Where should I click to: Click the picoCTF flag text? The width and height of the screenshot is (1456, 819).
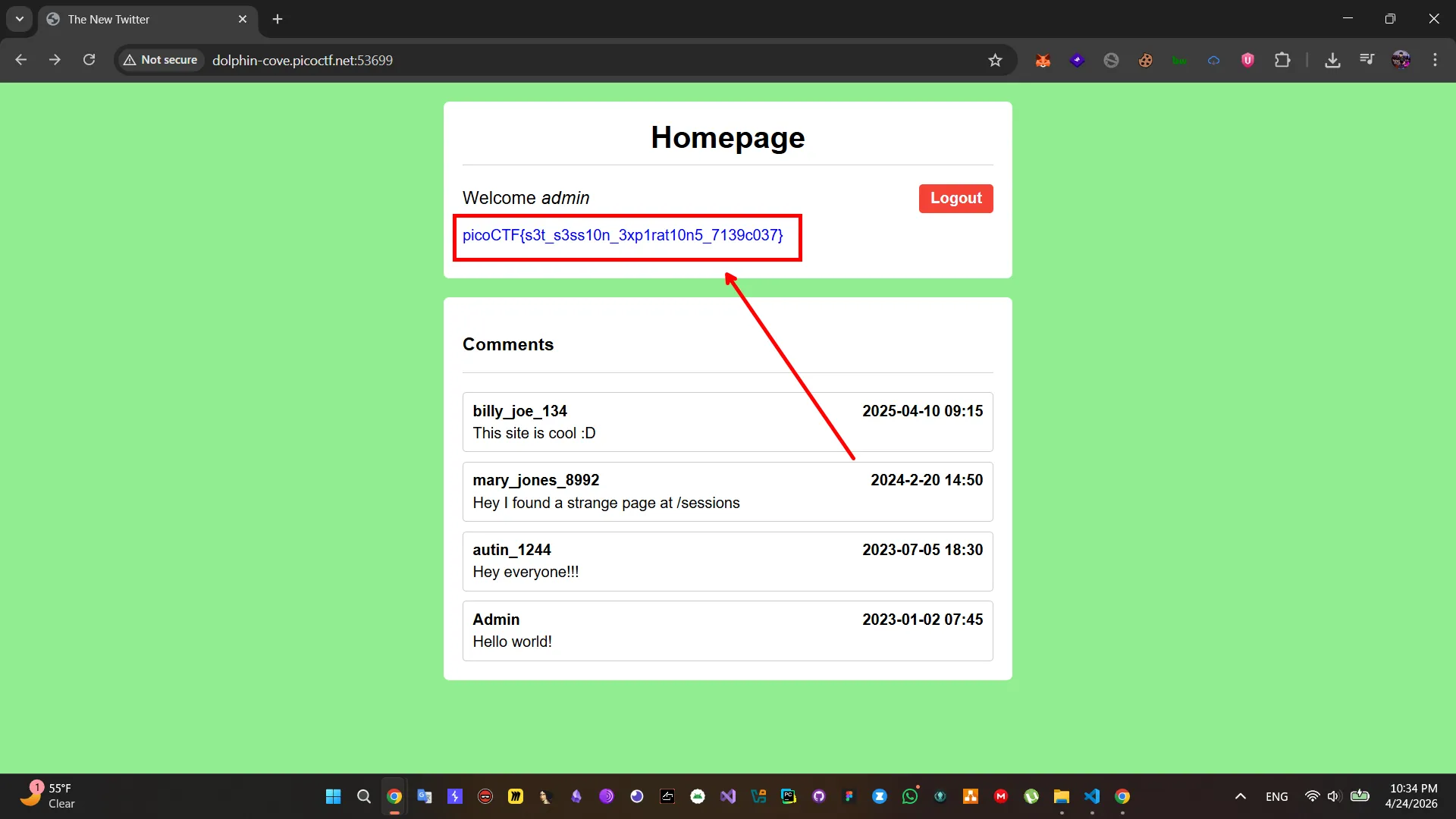[623, 235]
